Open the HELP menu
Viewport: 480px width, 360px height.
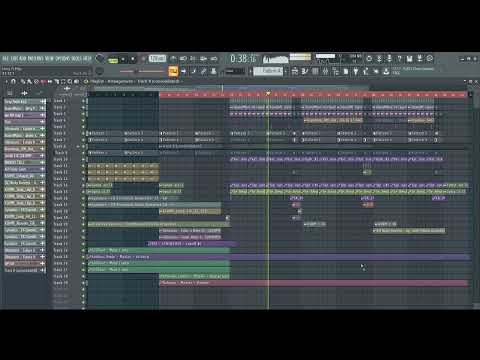point(87,59)
